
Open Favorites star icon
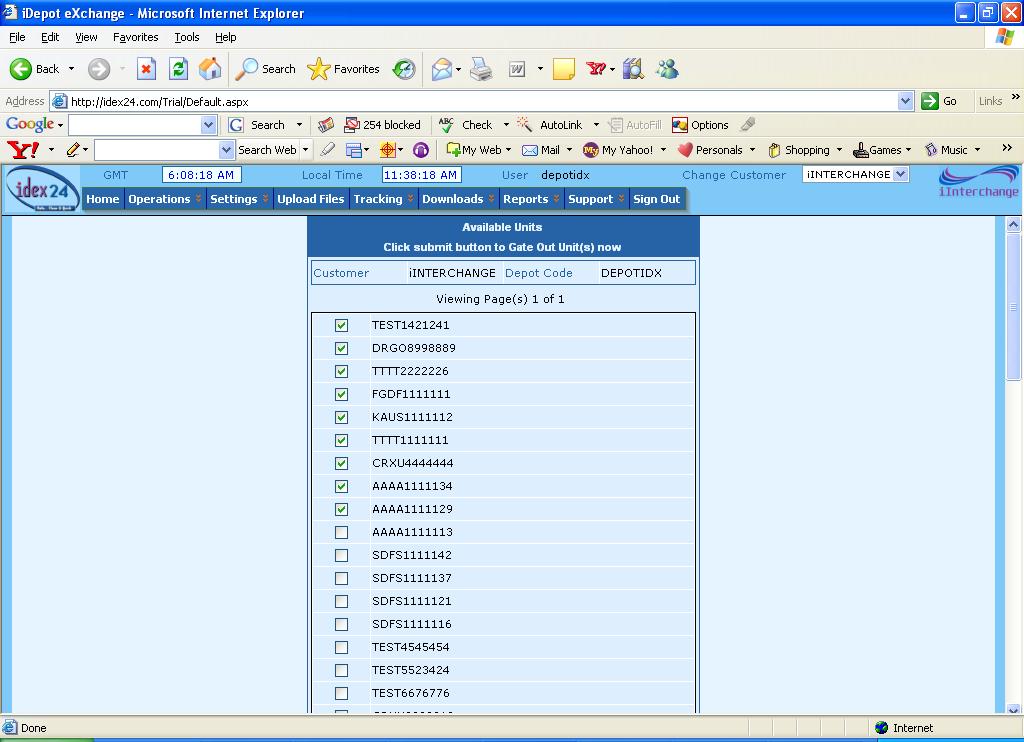tap(319, 69)
